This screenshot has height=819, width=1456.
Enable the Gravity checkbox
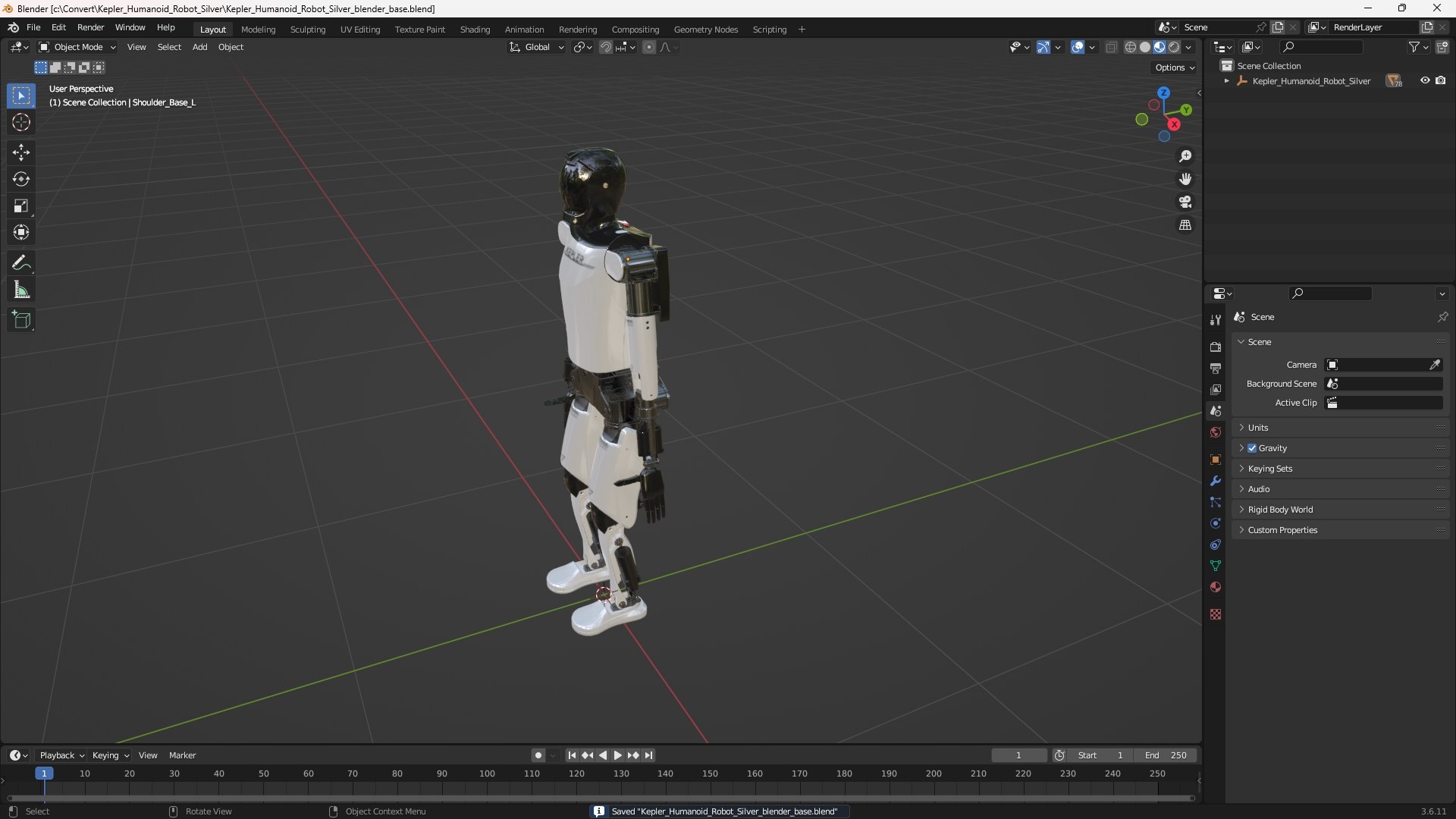click(x=1252, y=448)
